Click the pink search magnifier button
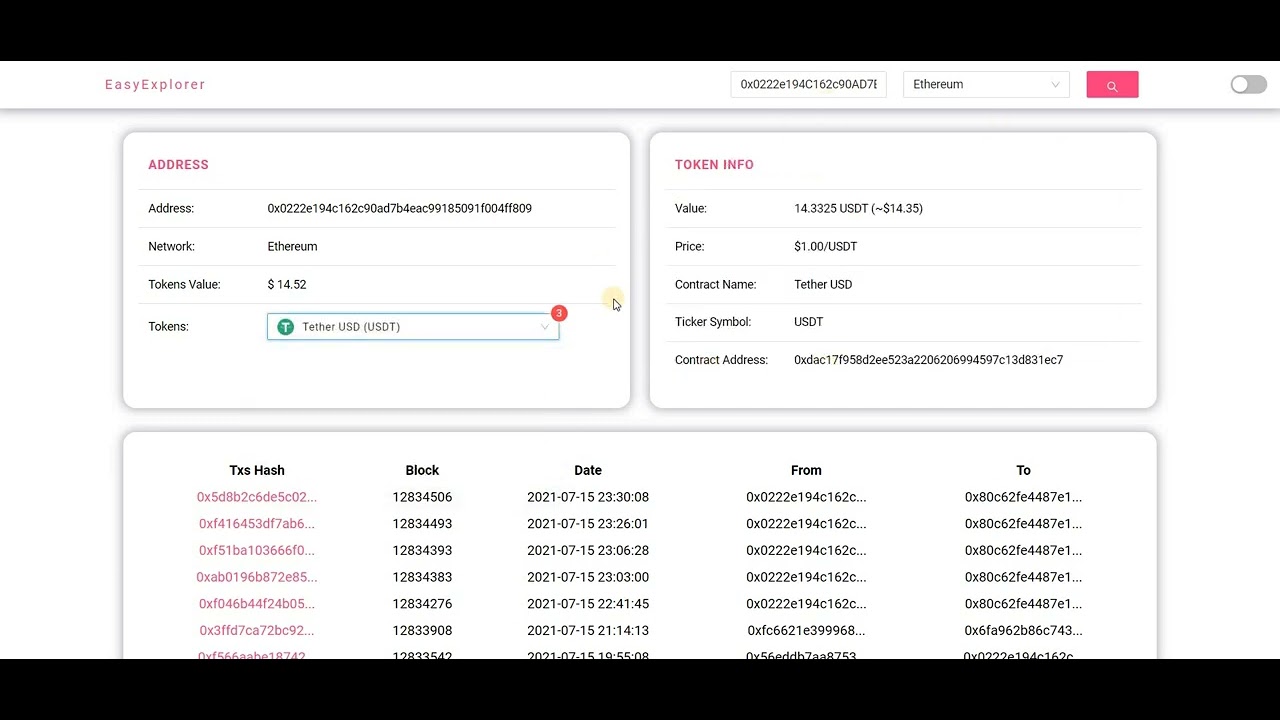Screen dimensions: 1280x720 (1112, 85)
